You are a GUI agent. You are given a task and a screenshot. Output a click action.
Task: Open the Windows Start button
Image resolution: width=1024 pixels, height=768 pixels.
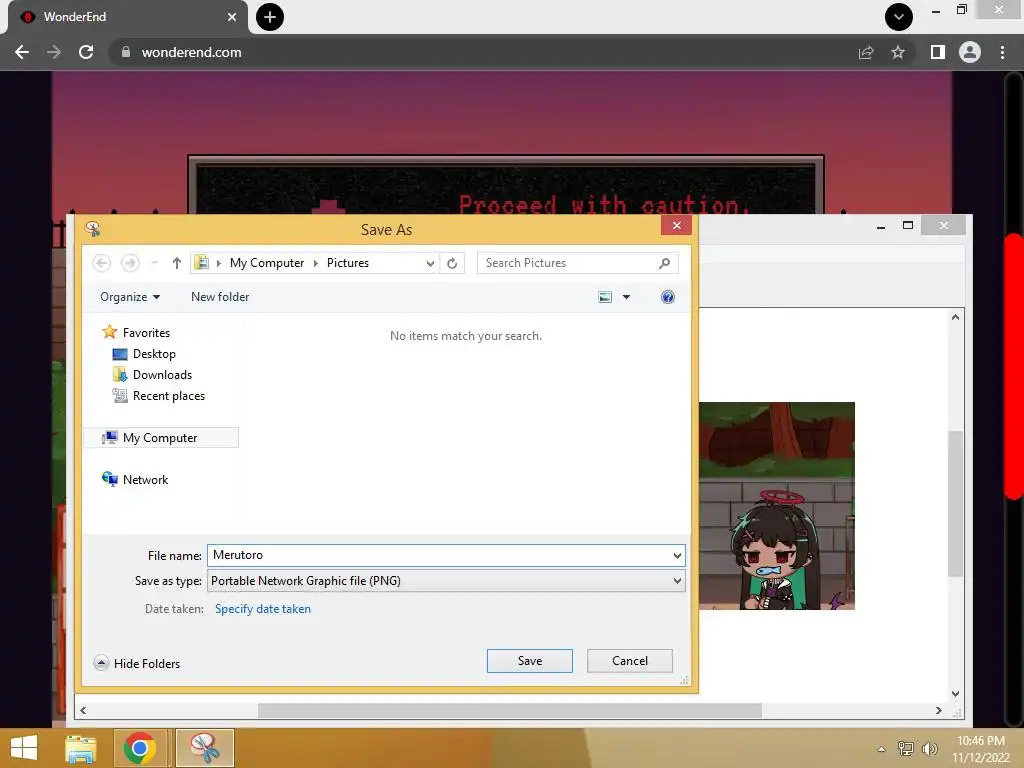click(24, 748)
